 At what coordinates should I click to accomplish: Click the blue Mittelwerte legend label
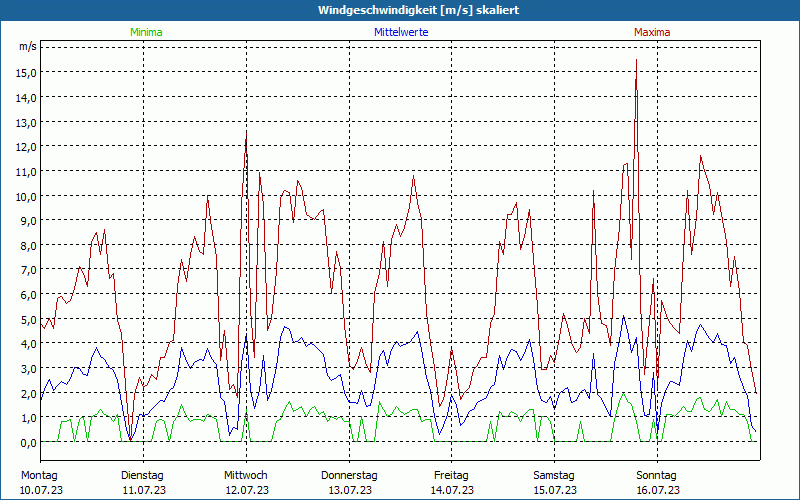click(x=400, y=32)
